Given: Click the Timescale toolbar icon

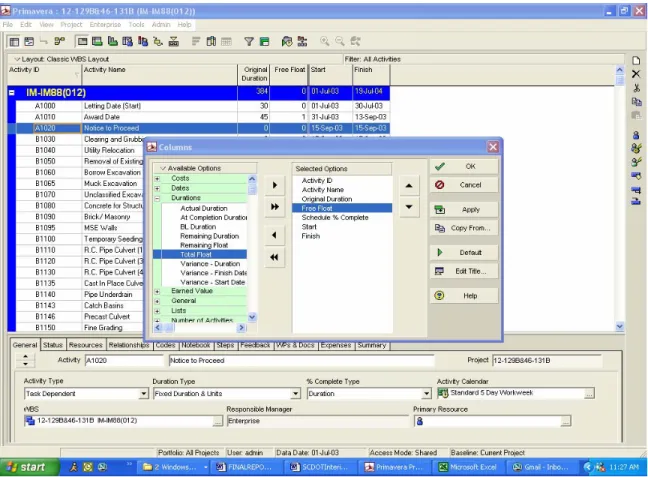Looking at the screenshot, I should [x=226, y=41].
